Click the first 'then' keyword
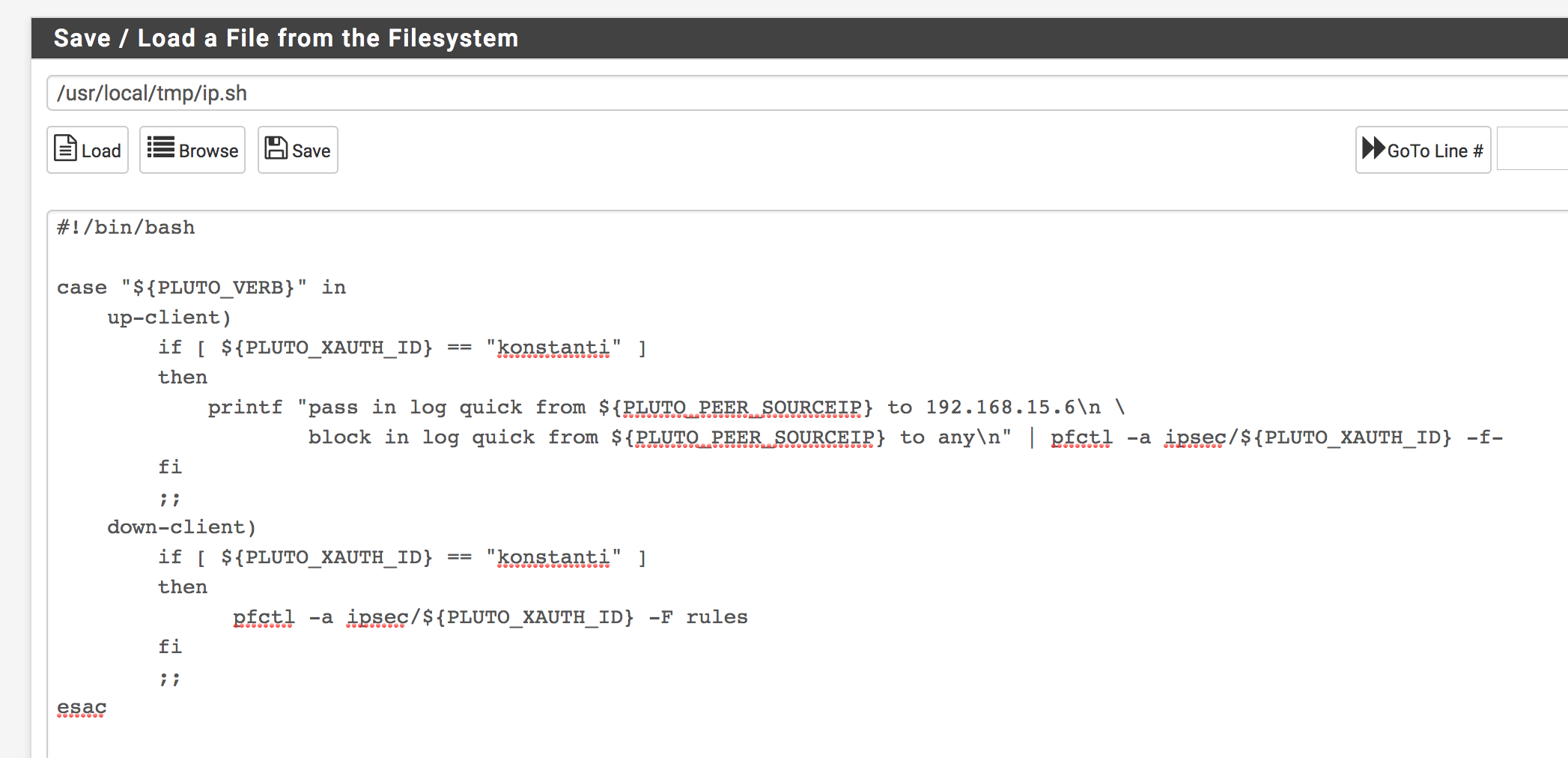Screen dimensions: 1568x758 [x=183, y=378]
